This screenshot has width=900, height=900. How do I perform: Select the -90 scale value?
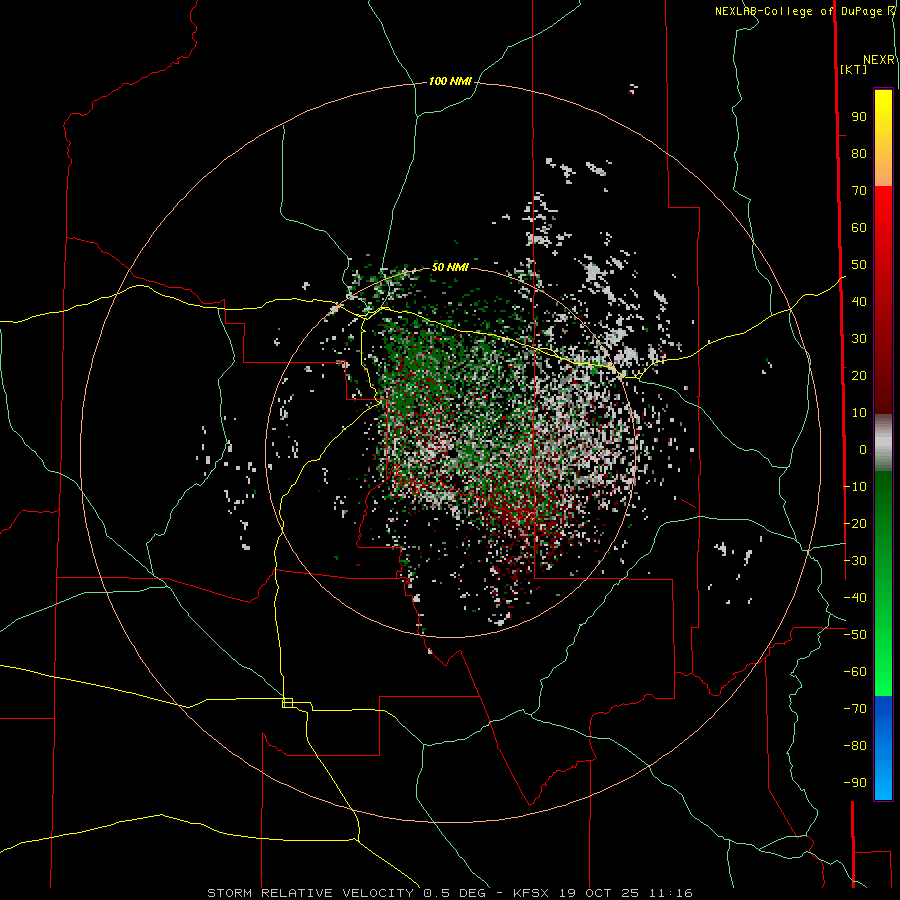(855, 783)
